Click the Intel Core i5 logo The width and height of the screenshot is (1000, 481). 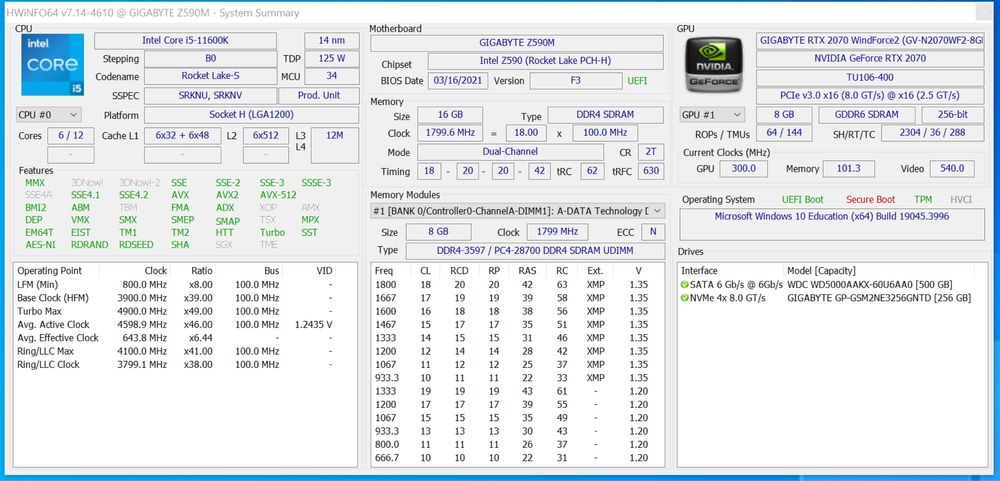[52, 64]
